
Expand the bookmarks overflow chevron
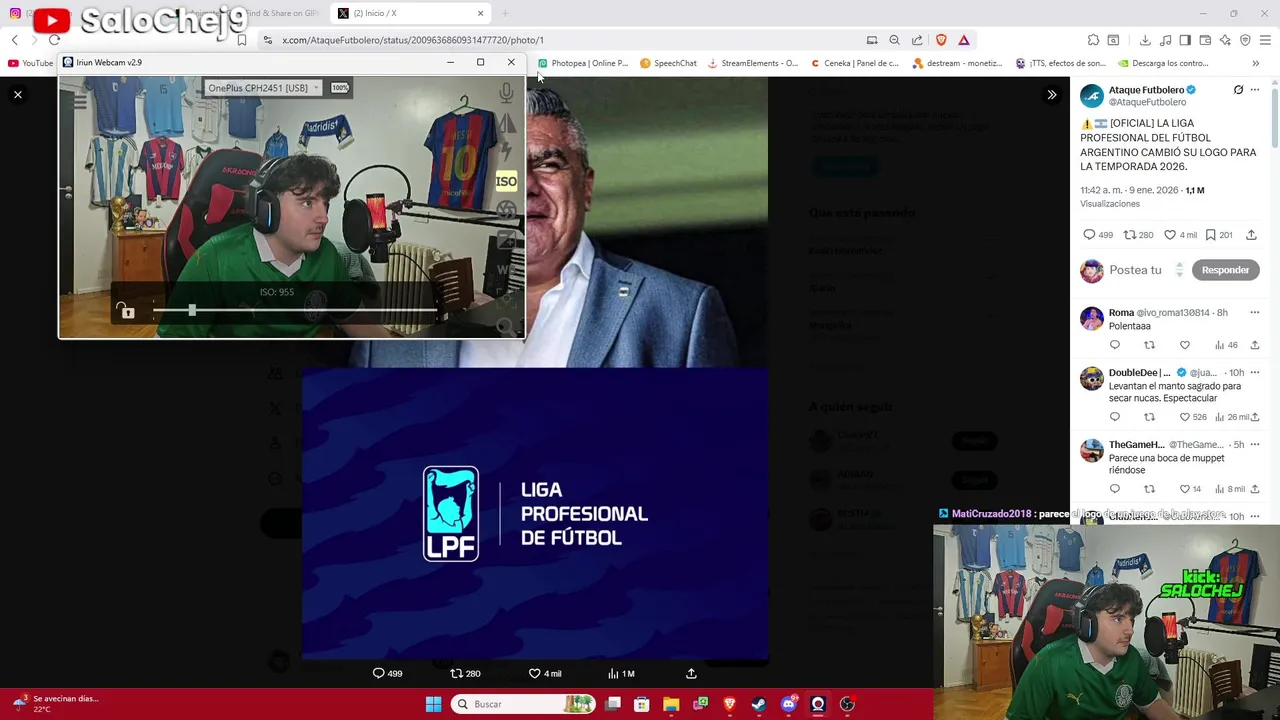coord(1255,63)
